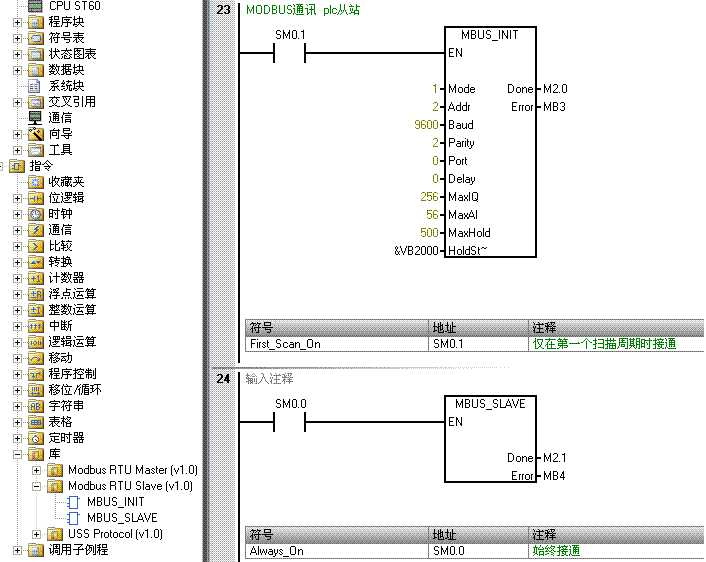Expand Modbus RTU Master (v1.0) node
Viewport: 706px width, 562px height.
36,471
